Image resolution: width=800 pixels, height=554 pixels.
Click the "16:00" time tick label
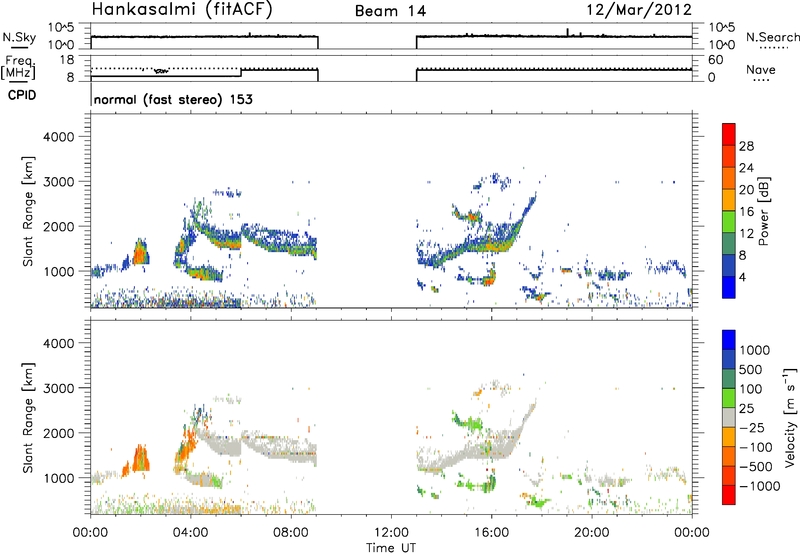491,533
